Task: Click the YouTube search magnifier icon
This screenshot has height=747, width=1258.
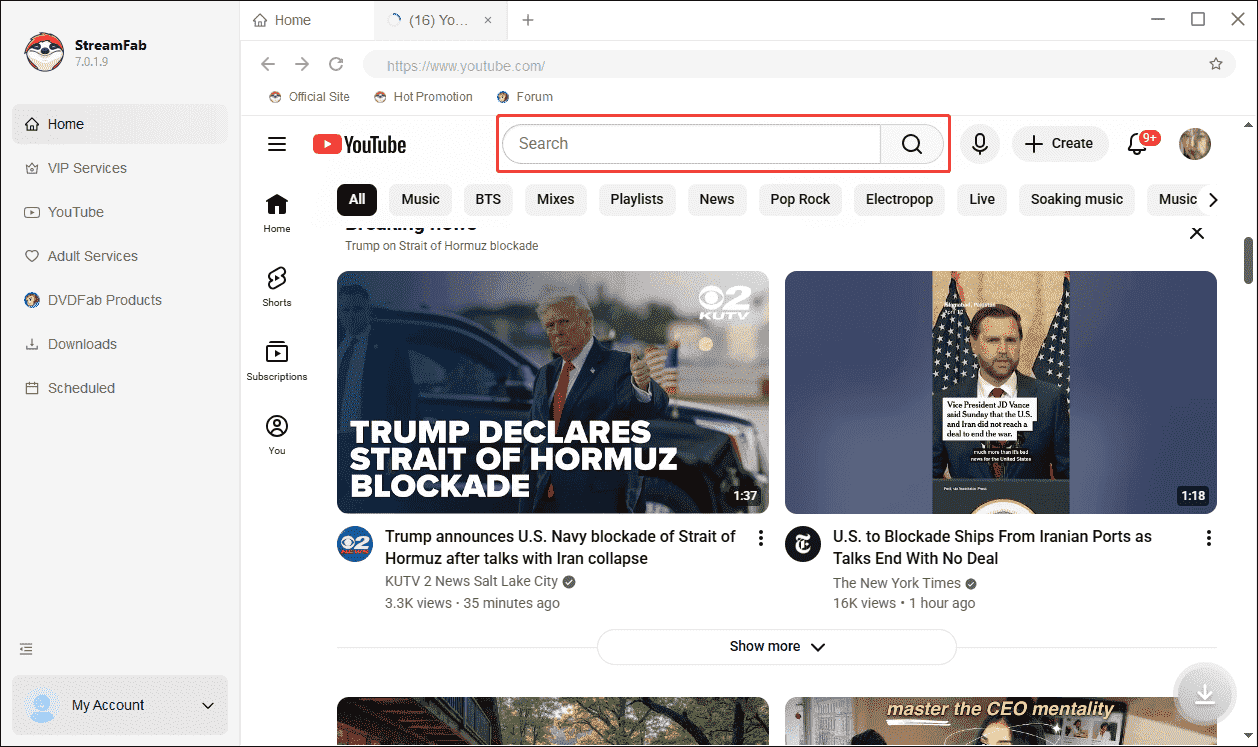Action: pos(911,144)
